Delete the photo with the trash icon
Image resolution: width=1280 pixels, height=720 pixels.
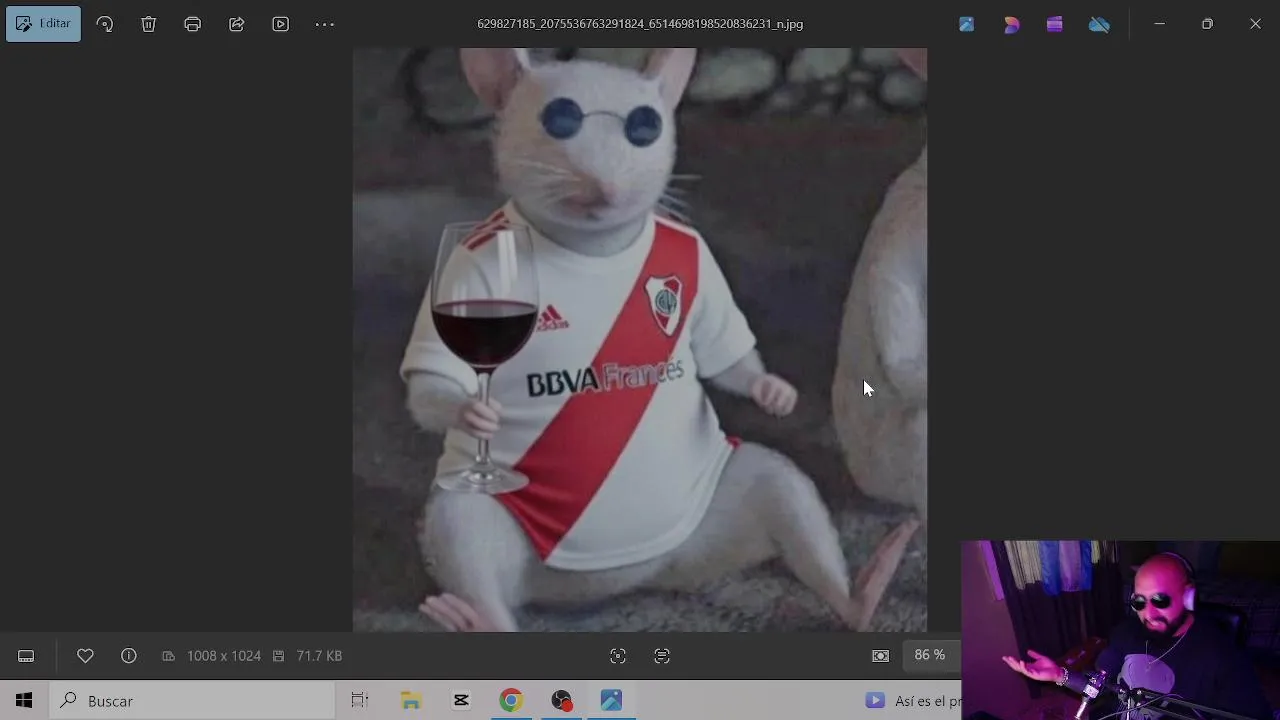(x=149, y=24)
